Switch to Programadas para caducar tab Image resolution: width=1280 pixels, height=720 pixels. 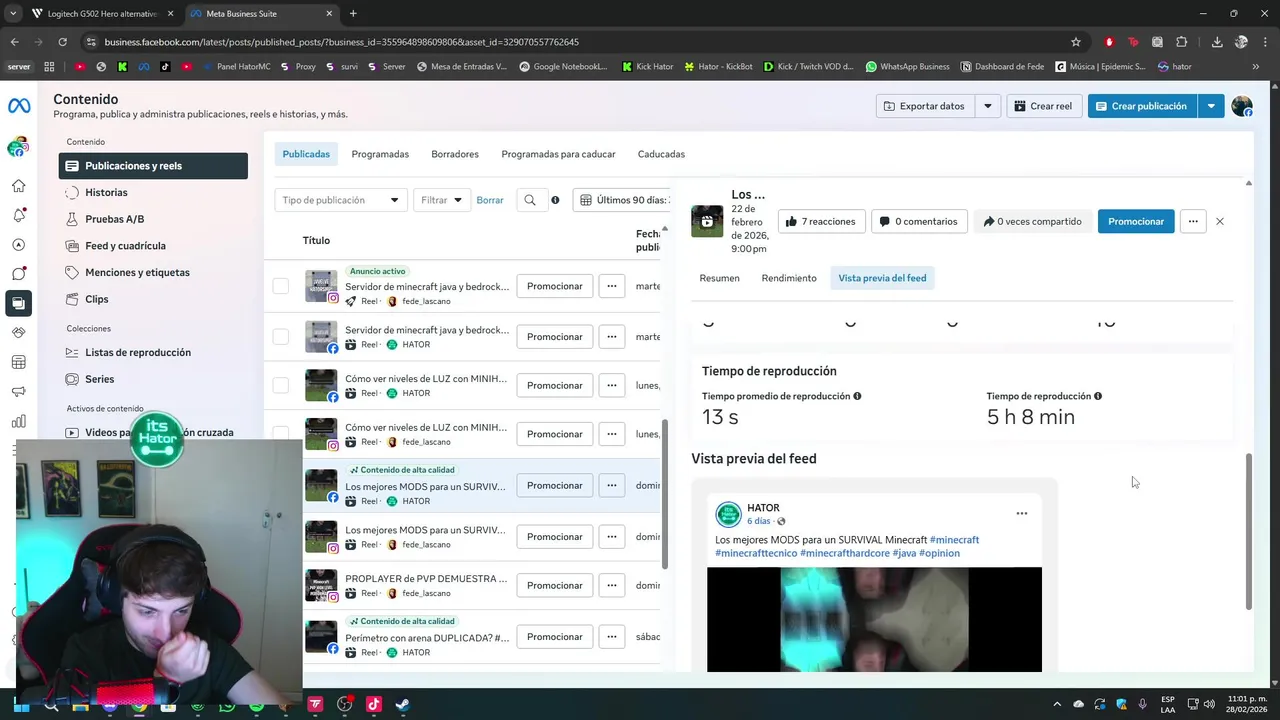558,154
